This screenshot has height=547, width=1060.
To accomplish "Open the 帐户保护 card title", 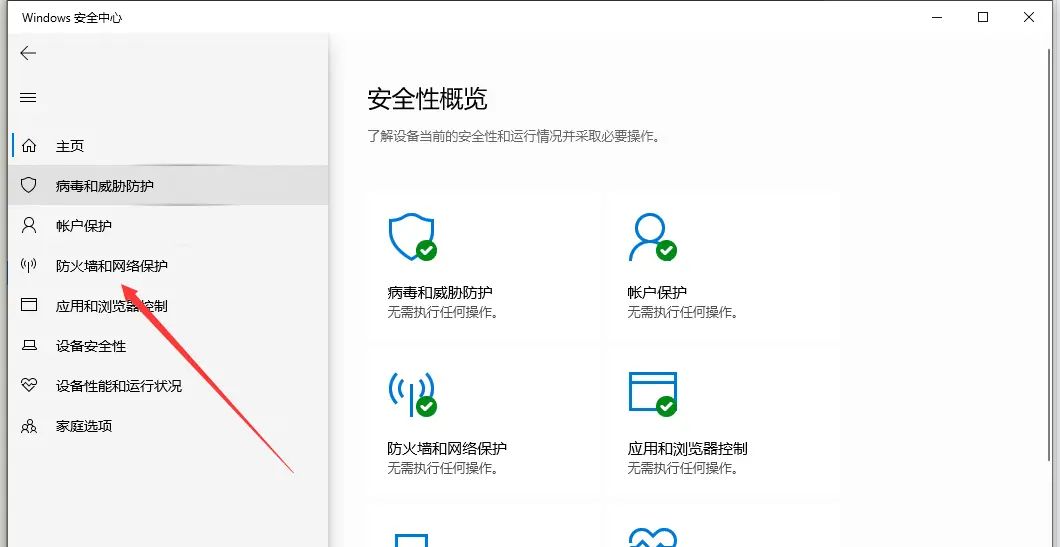I will tap(657, 293).
